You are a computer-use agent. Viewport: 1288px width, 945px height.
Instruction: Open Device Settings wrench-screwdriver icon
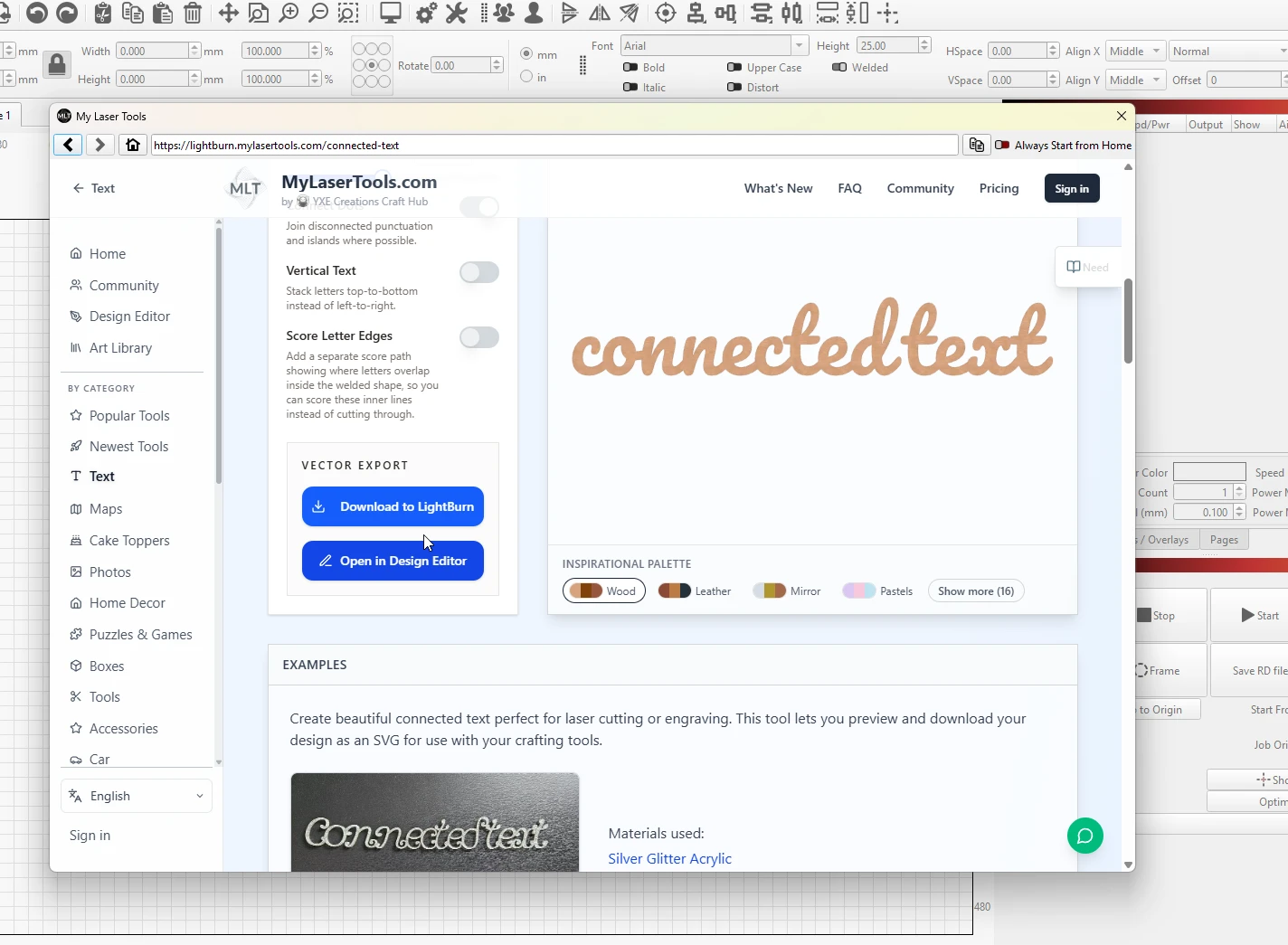(x=457, y=13)
